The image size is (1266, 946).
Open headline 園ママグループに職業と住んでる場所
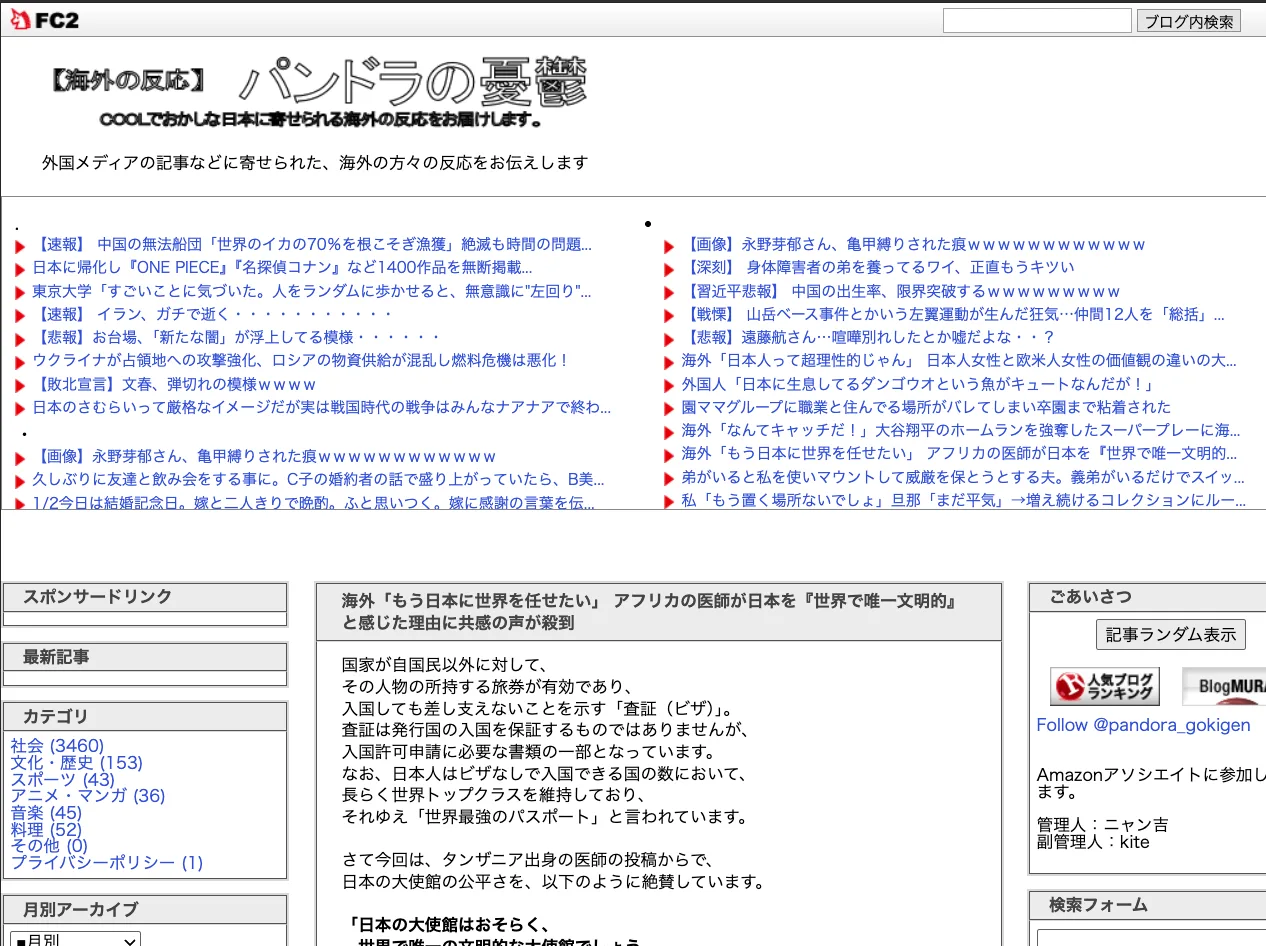pyautogui.click(x=926, y=407)
